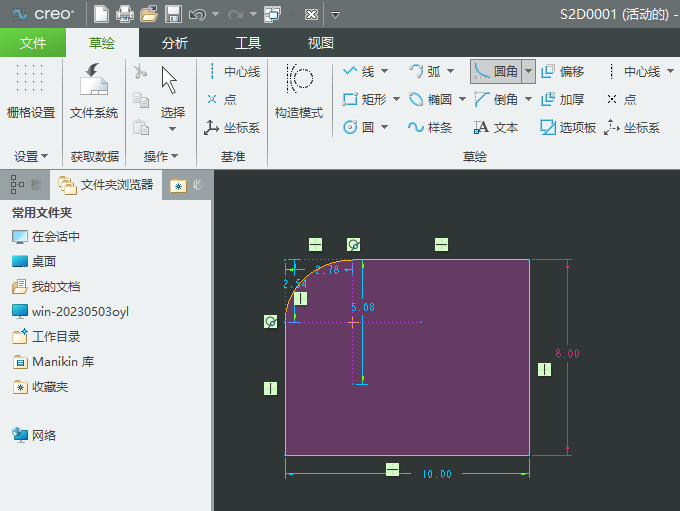Switch to the 草绘 ribbon tab
680x511 pixels.
point(102,43)
